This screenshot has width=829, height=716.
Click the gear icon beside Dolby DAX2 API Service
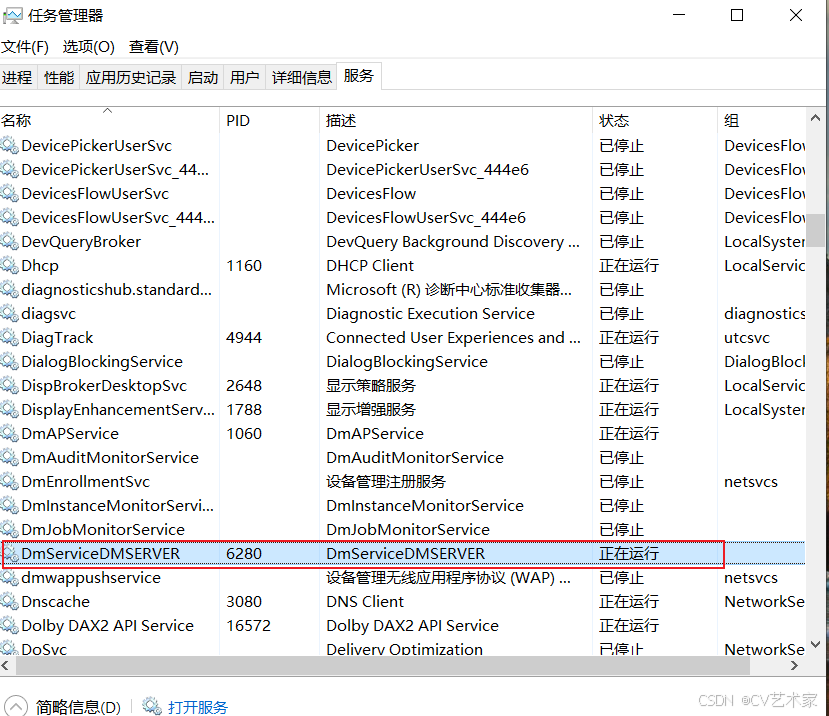pos(10,626)
